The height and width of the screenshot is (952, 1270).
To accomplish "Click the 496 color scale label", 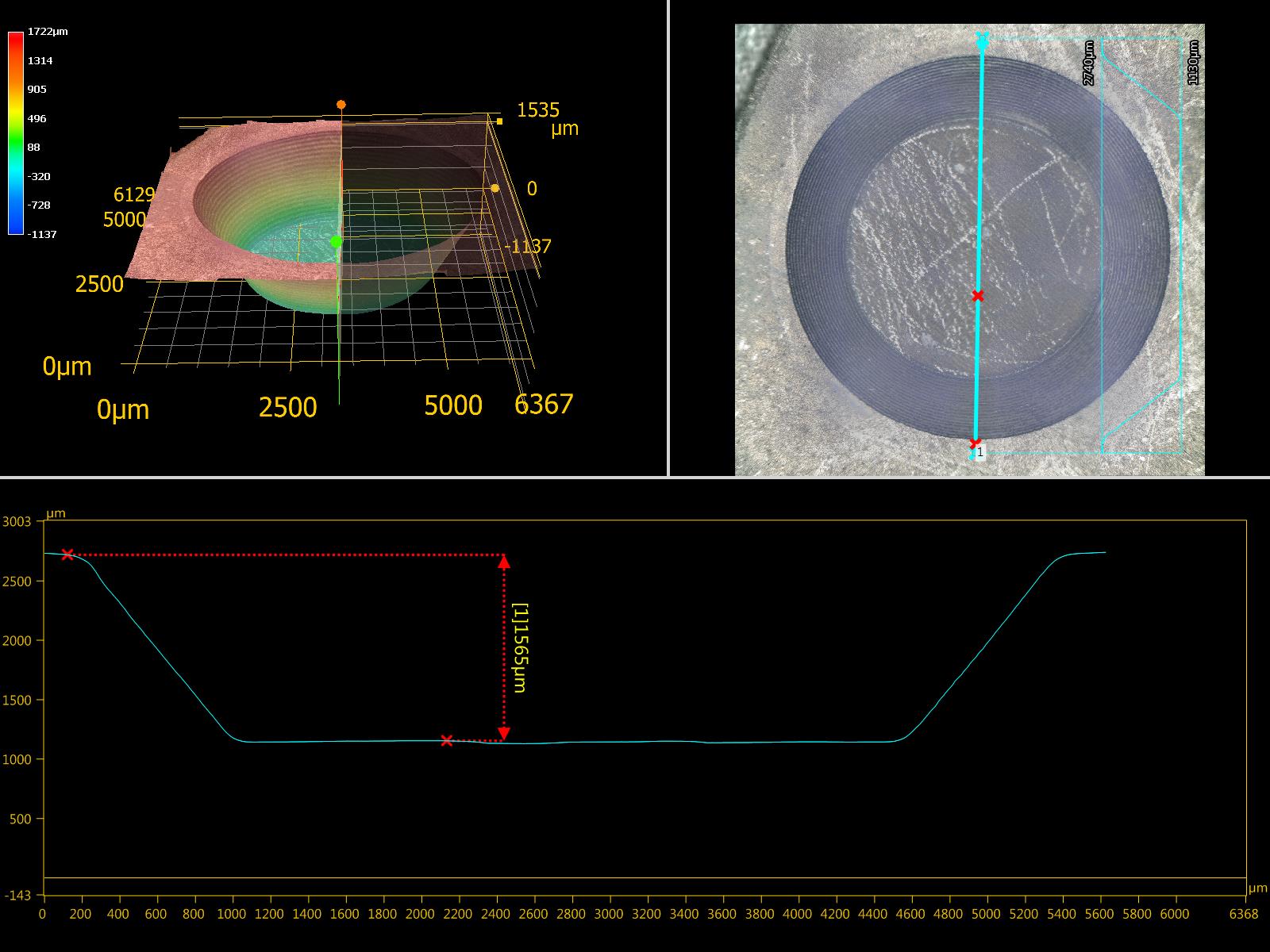I will tap(37, 118).
